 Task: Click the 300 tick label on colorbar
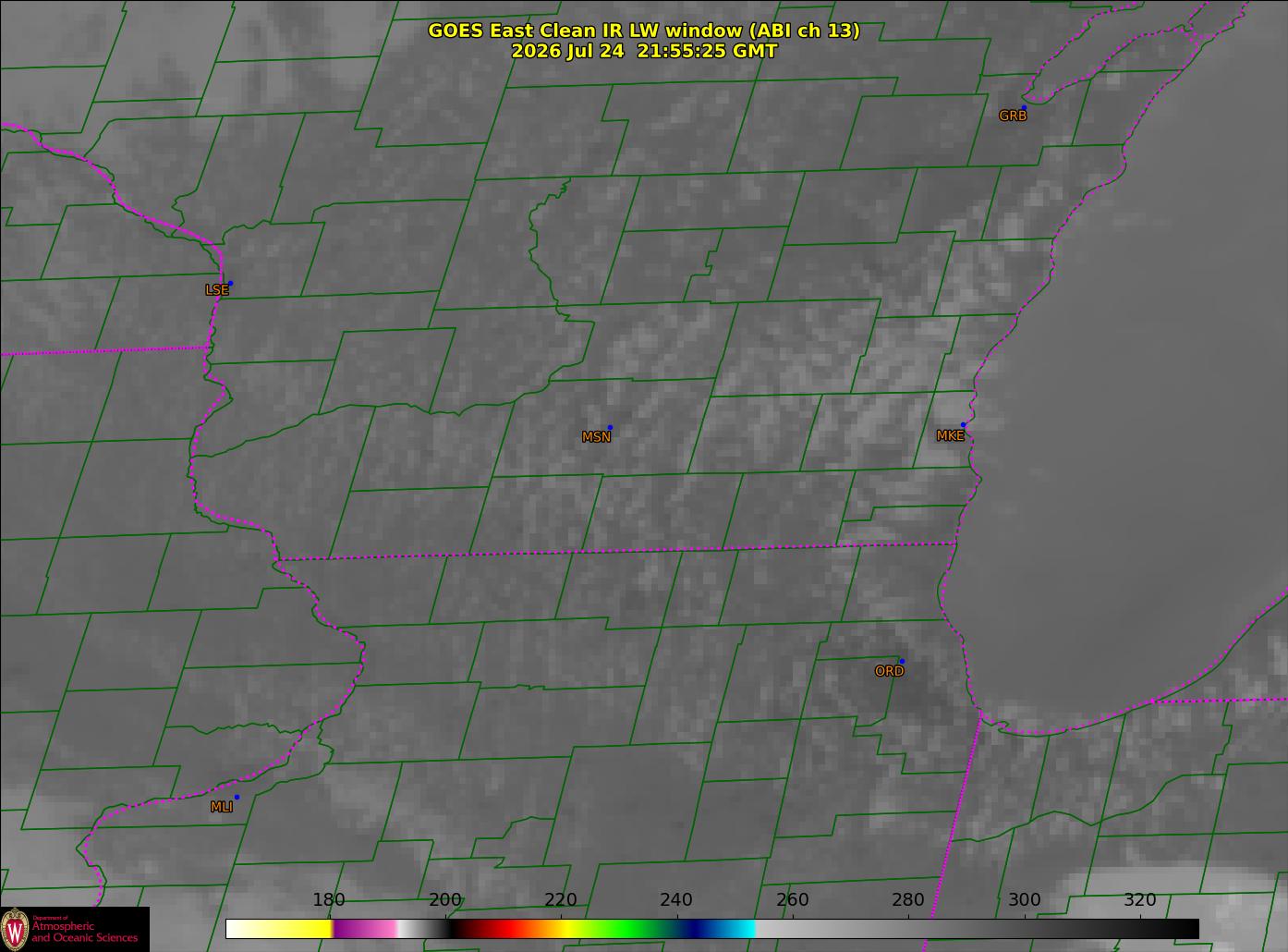[x=1024, y=900]
